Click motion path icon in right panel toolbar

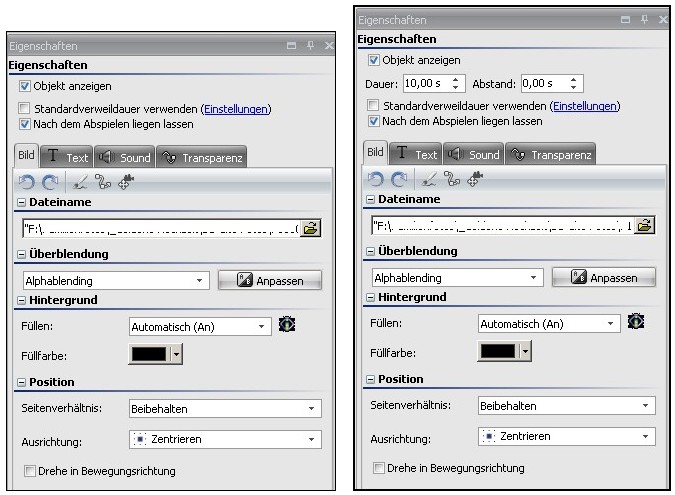[x=451, y=180]
